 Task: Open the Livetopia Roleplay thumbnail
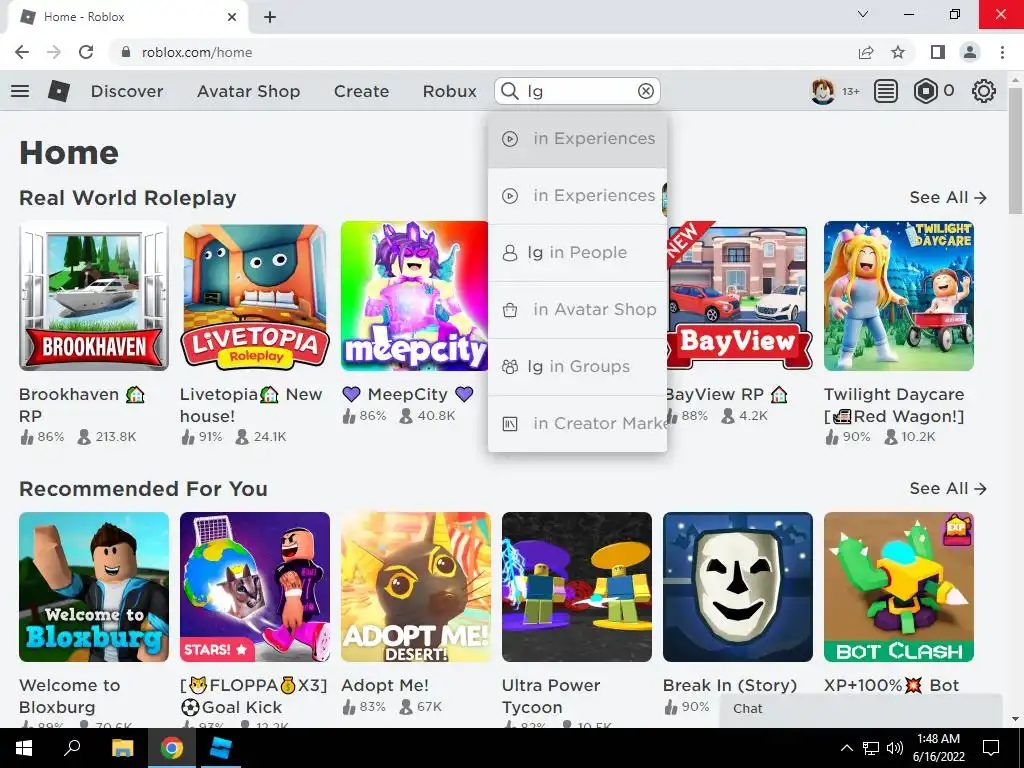(x=255, y=296)
